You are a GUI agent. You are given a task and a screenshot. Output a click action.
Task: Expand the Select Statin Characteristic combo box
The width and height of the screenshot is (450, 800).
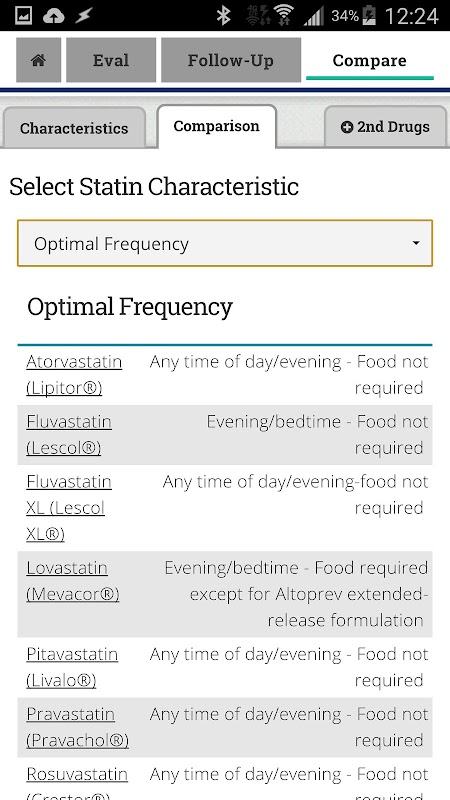[225, 243]
